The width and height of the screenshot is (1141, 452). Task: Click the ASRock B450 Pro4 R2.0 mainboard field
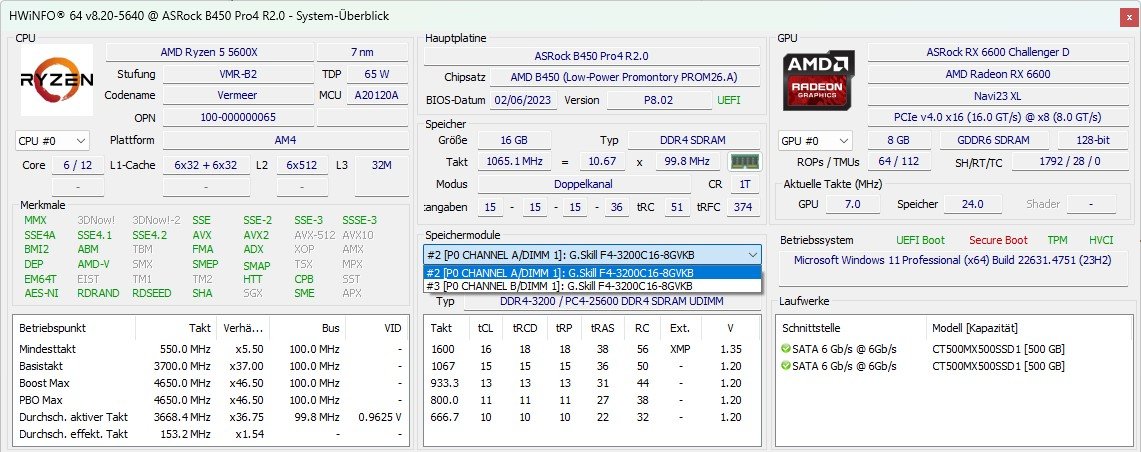tap(591, 56)
